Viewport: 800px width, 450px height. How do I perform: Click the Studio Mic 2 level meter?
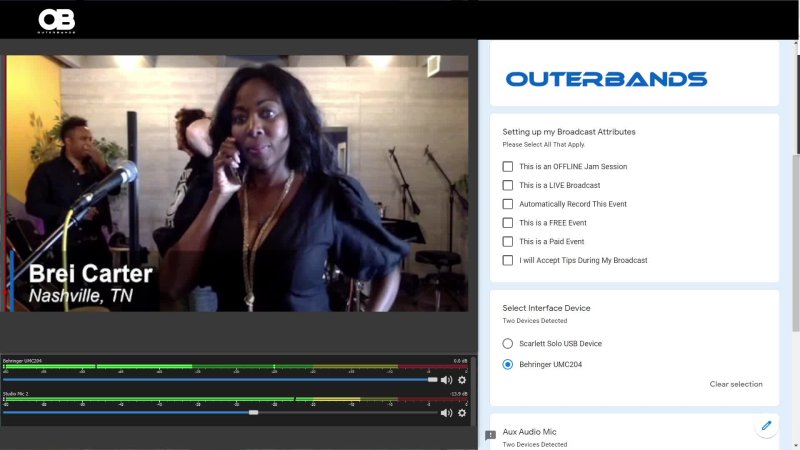click(235, 399)
